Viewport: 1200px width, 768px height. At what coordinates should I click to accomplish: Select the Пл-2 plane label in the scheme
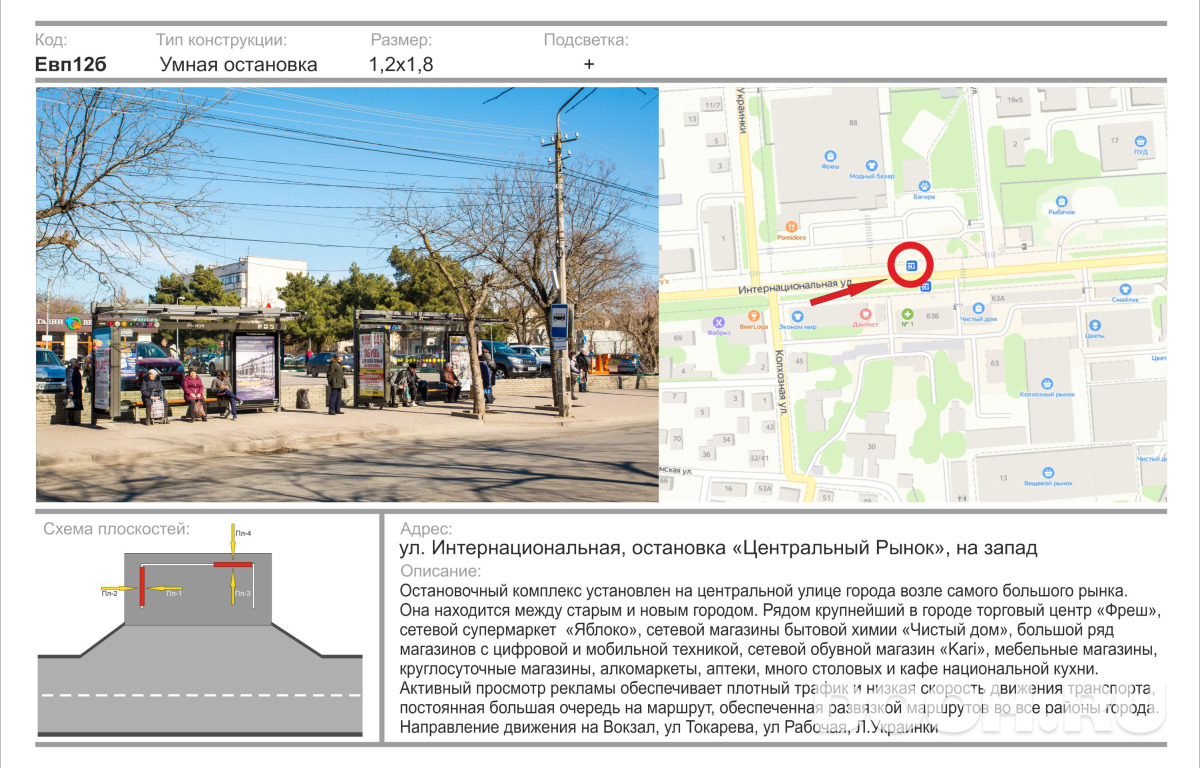(x=109, y=594)
